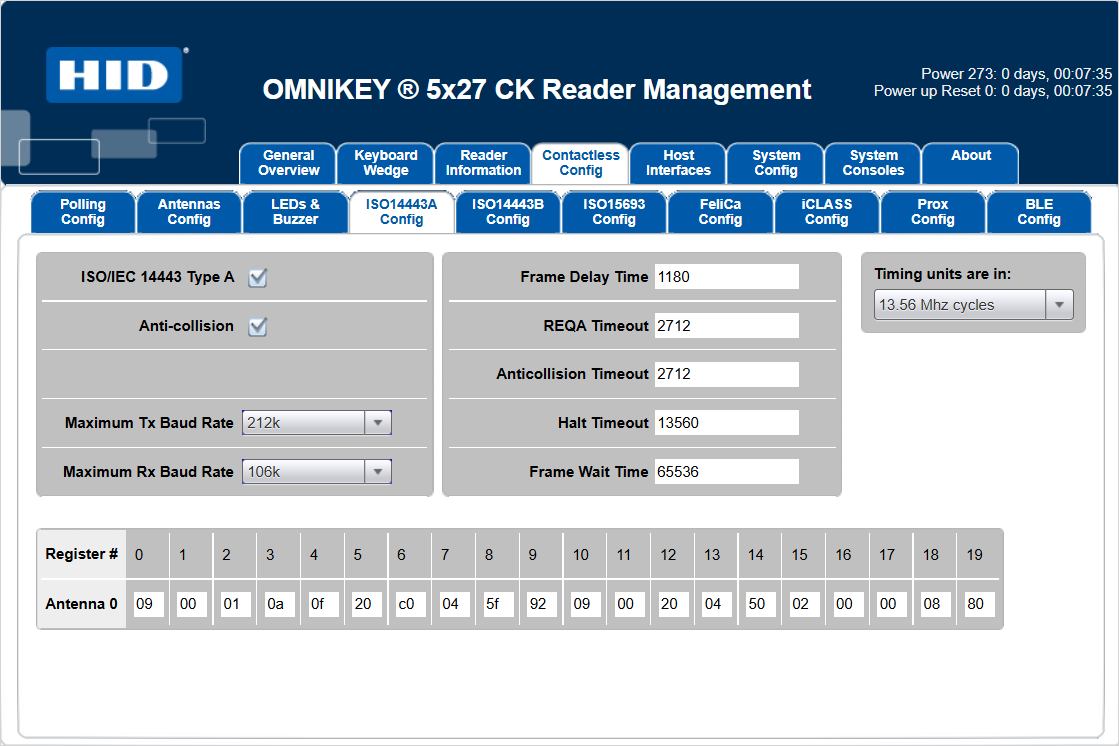This screenshot has width=1119, height=746.
Task: Open the Maximum Tx Baud Rate dropdown
Action: click(x=316, y=423)
